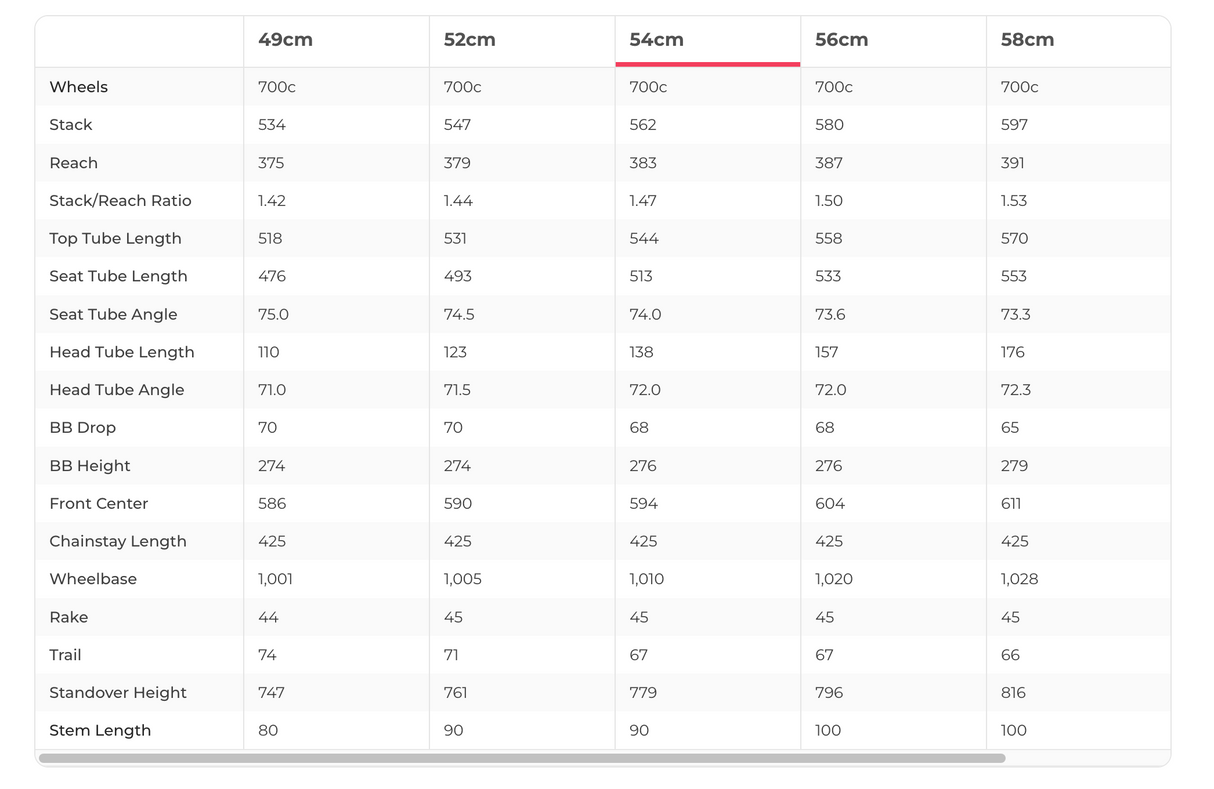Viewport: 1214px width, 789px height.
Task: Select the Head Tube Length row label
Action: [122, 352]
